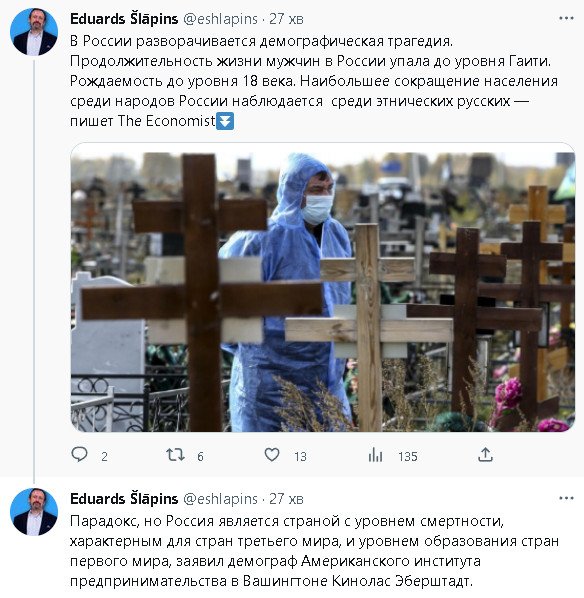584x598 pixels.
Task: Open profile avatar of first tweet
Action: 34,32
